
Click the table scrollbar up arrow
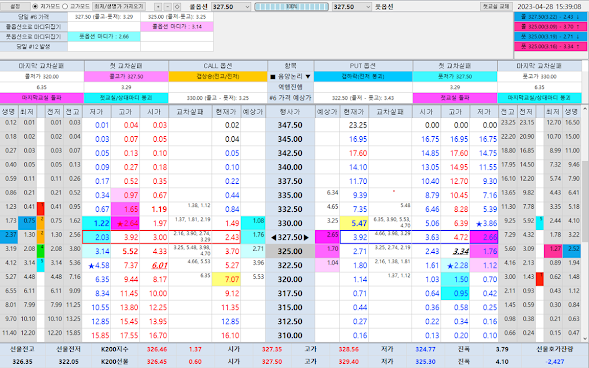point(585,109)
